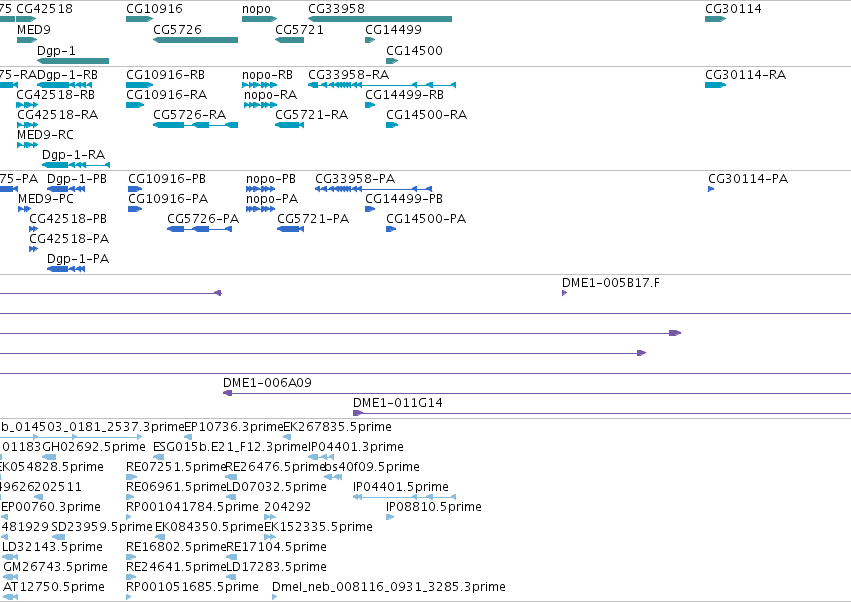The width and height of the screenshot is (851, 602).
Task: Select EST GH02692.5prime
Action: [49, 457]
